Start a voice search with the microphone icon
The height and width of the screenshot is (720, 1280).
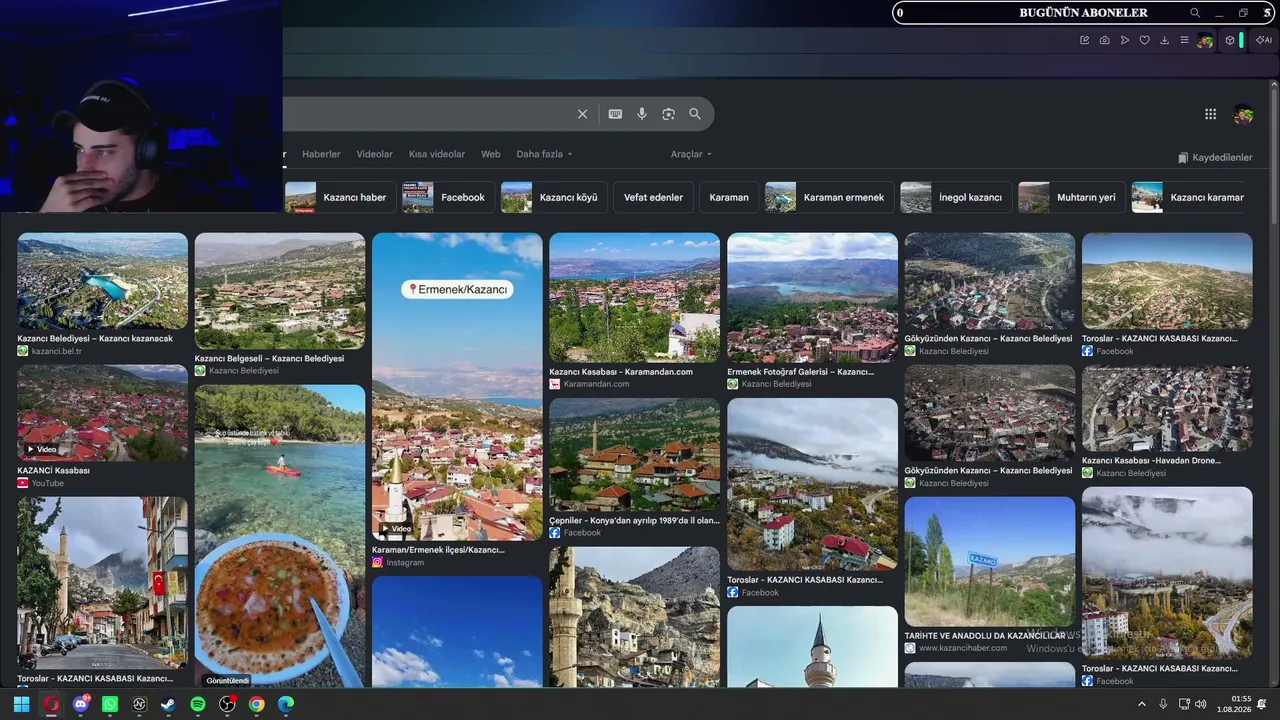tap(642, 114)
